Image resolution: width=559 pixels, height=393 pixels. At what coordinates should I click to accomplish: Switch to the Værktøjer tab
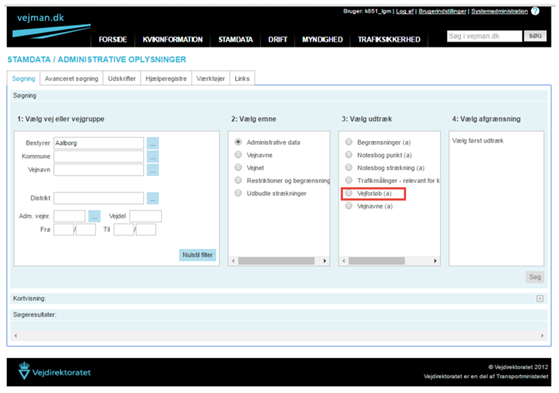pyautogui.click(x=210, y=78)
